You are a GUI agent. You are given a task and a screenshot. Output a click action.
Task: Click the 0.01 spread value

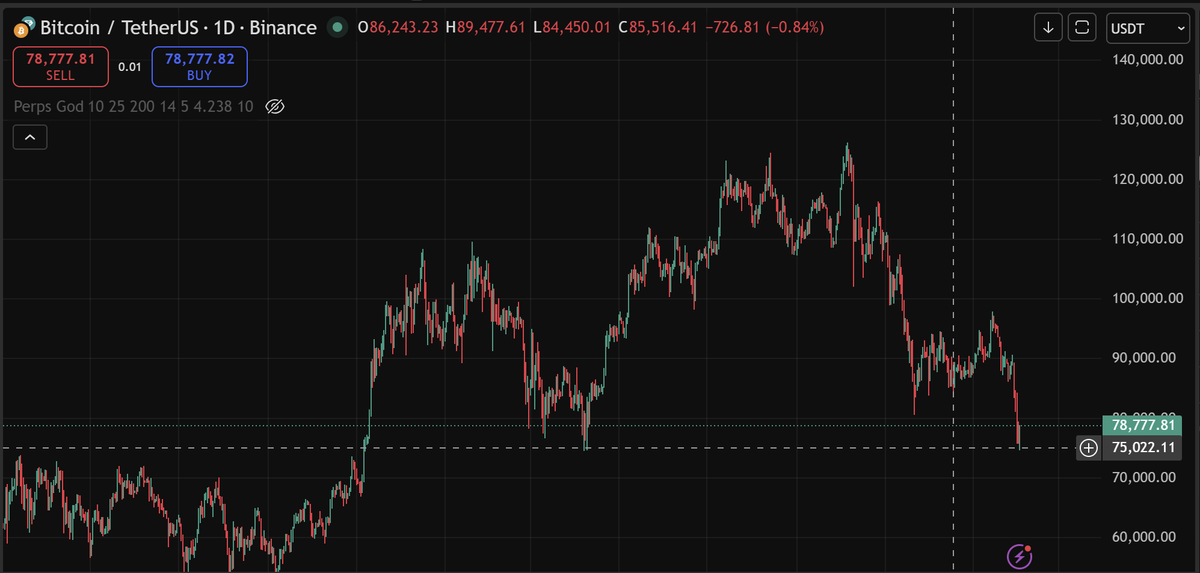tap(129, 67)
